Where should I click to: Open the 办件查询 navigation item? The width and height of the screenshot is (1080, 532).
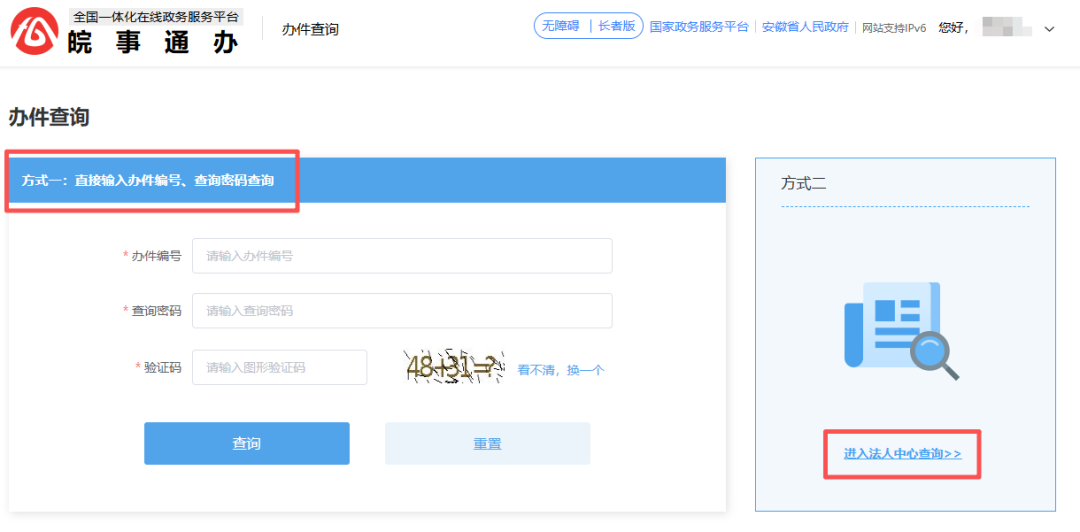point(310,29)
